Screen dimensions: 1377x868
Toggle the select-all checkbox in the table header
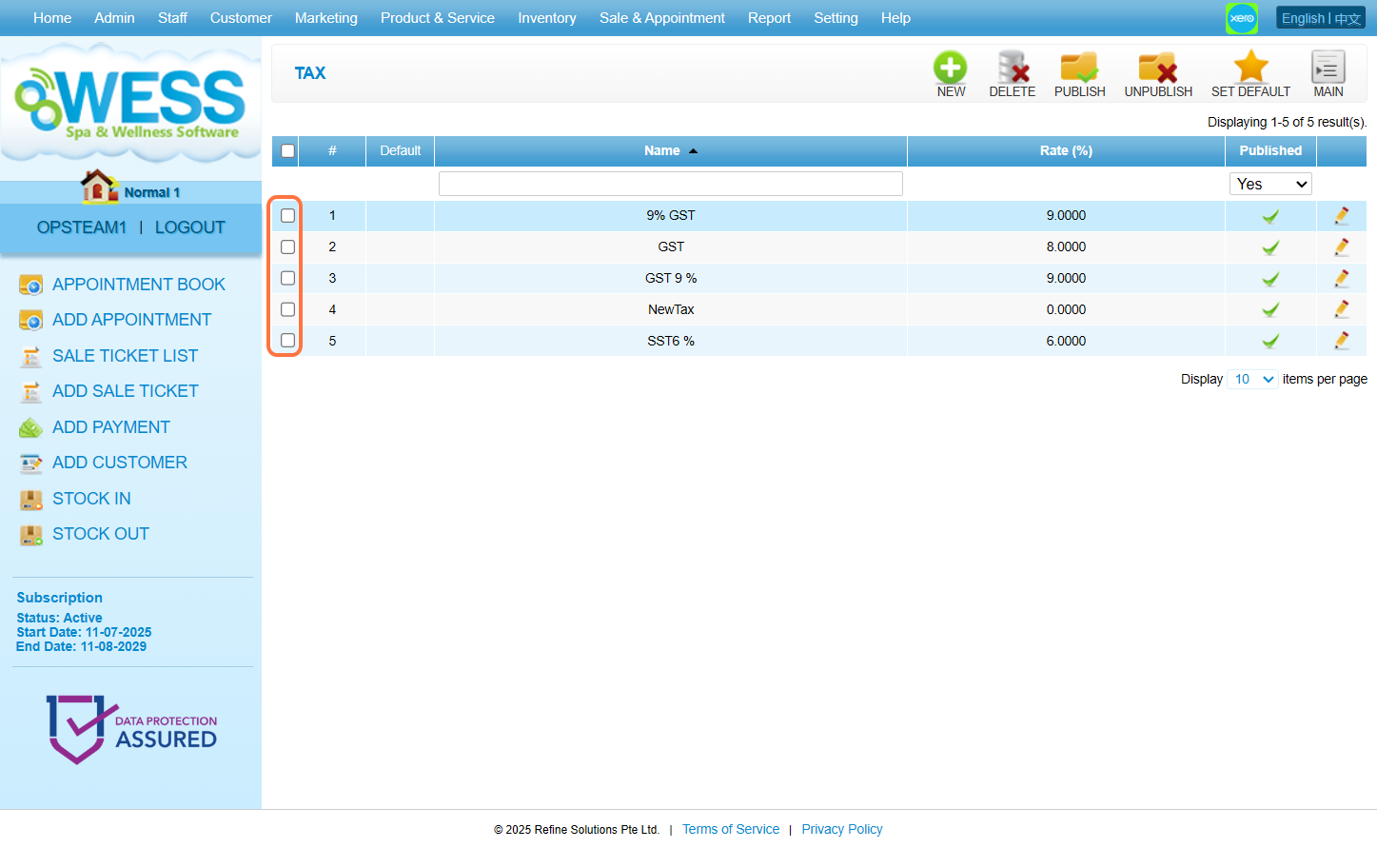click(x=287, y=151)
